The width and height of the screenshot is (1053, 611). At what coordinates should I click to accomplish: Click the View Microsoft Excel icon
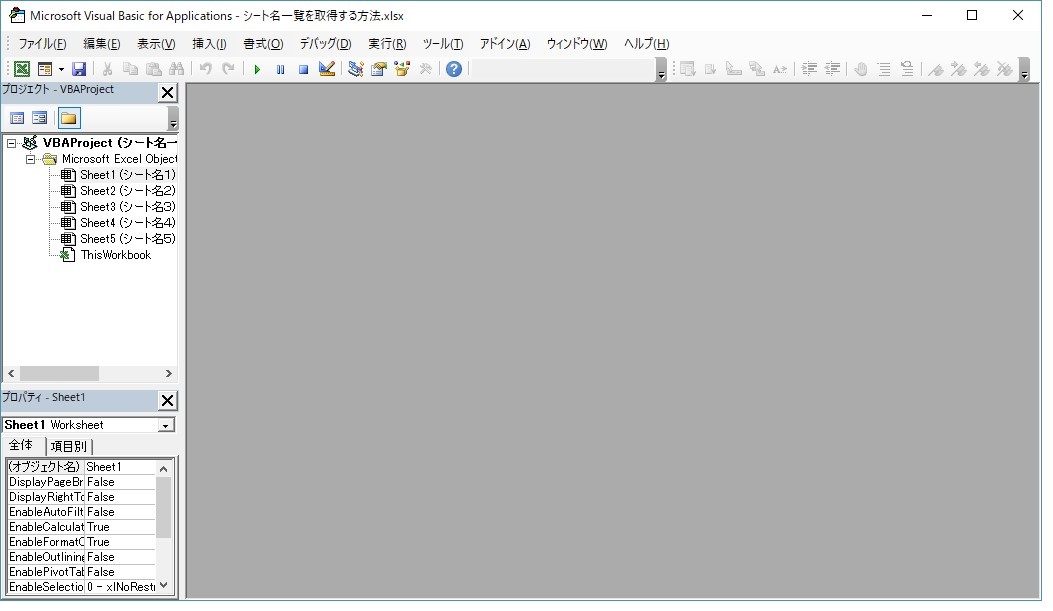tap(21, 69)
